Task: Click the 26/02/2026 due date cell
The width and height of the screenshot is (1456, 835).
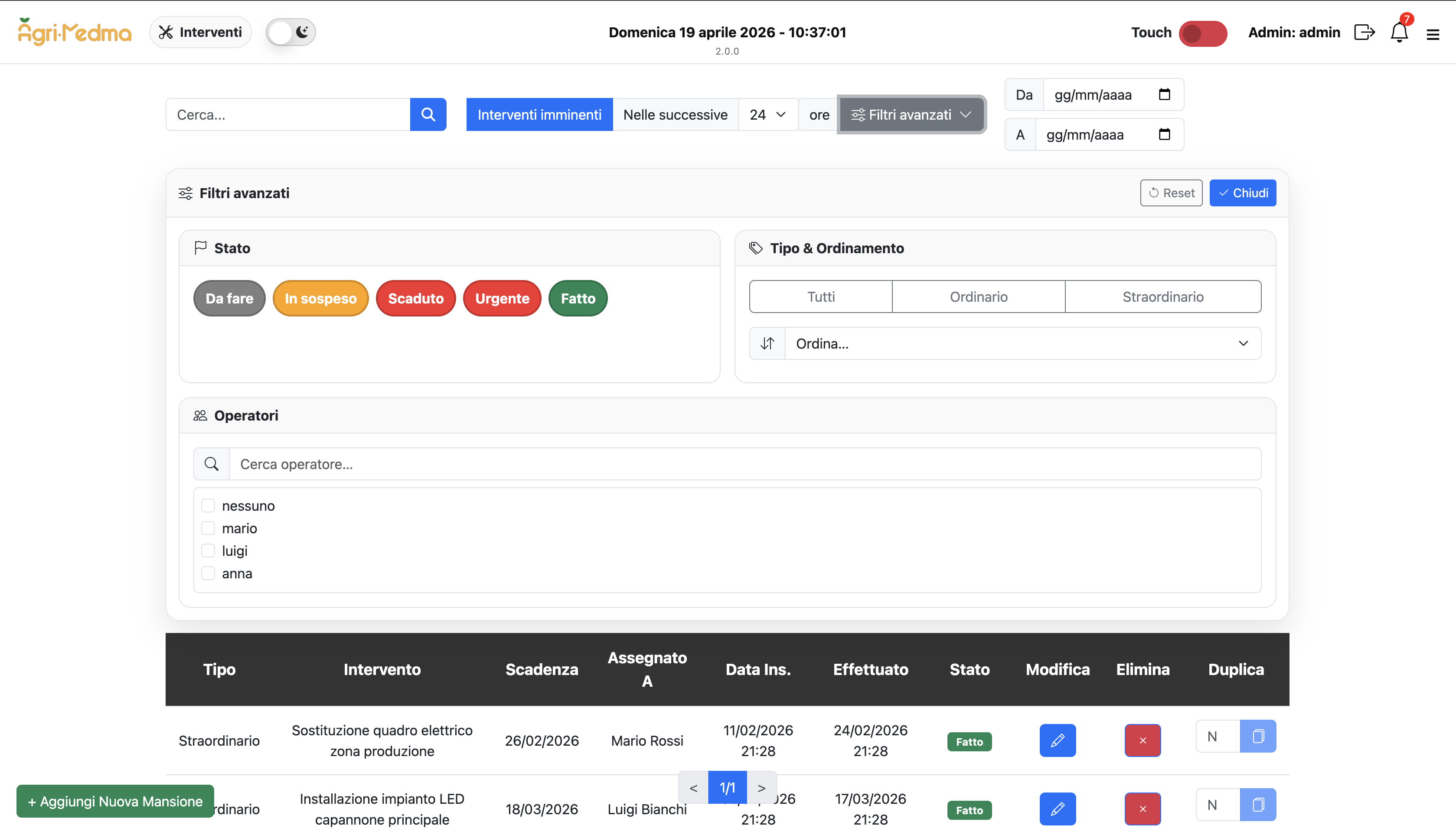Action: coord(542,740)
